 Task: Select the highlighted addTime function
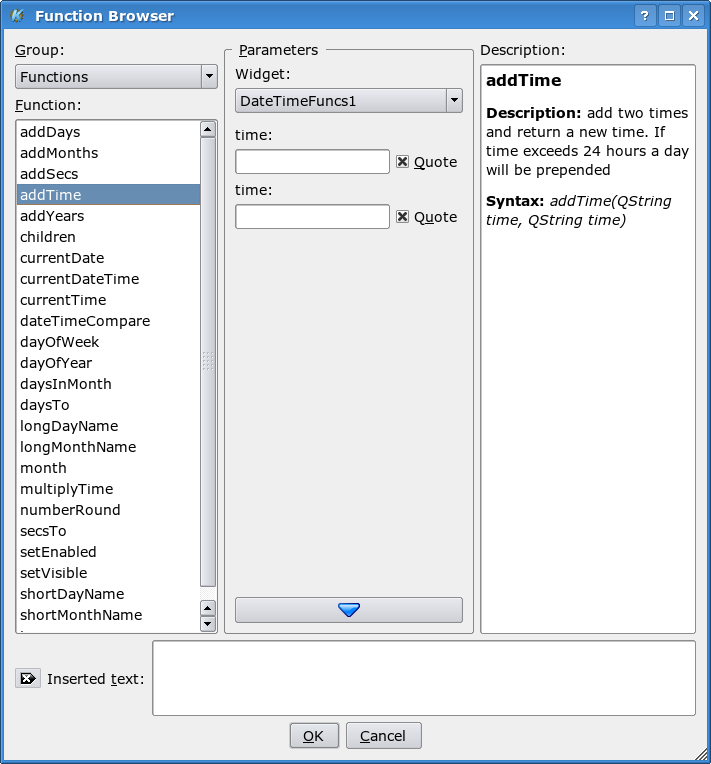108,194
